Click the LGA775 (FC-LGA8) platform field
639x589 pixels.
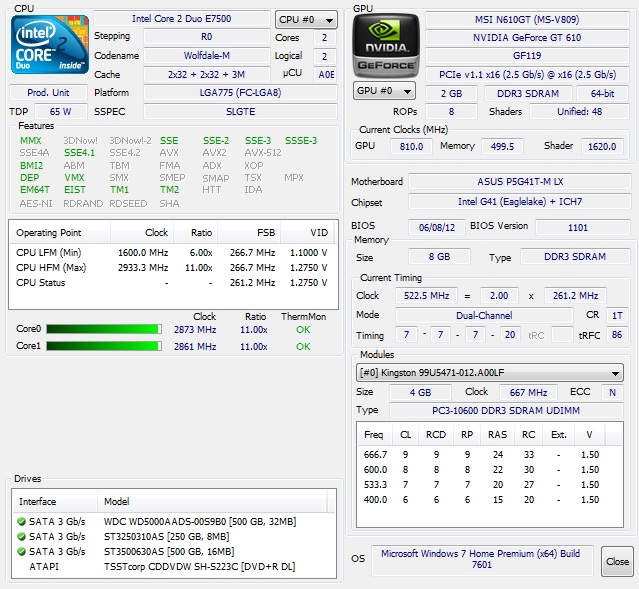240,93
